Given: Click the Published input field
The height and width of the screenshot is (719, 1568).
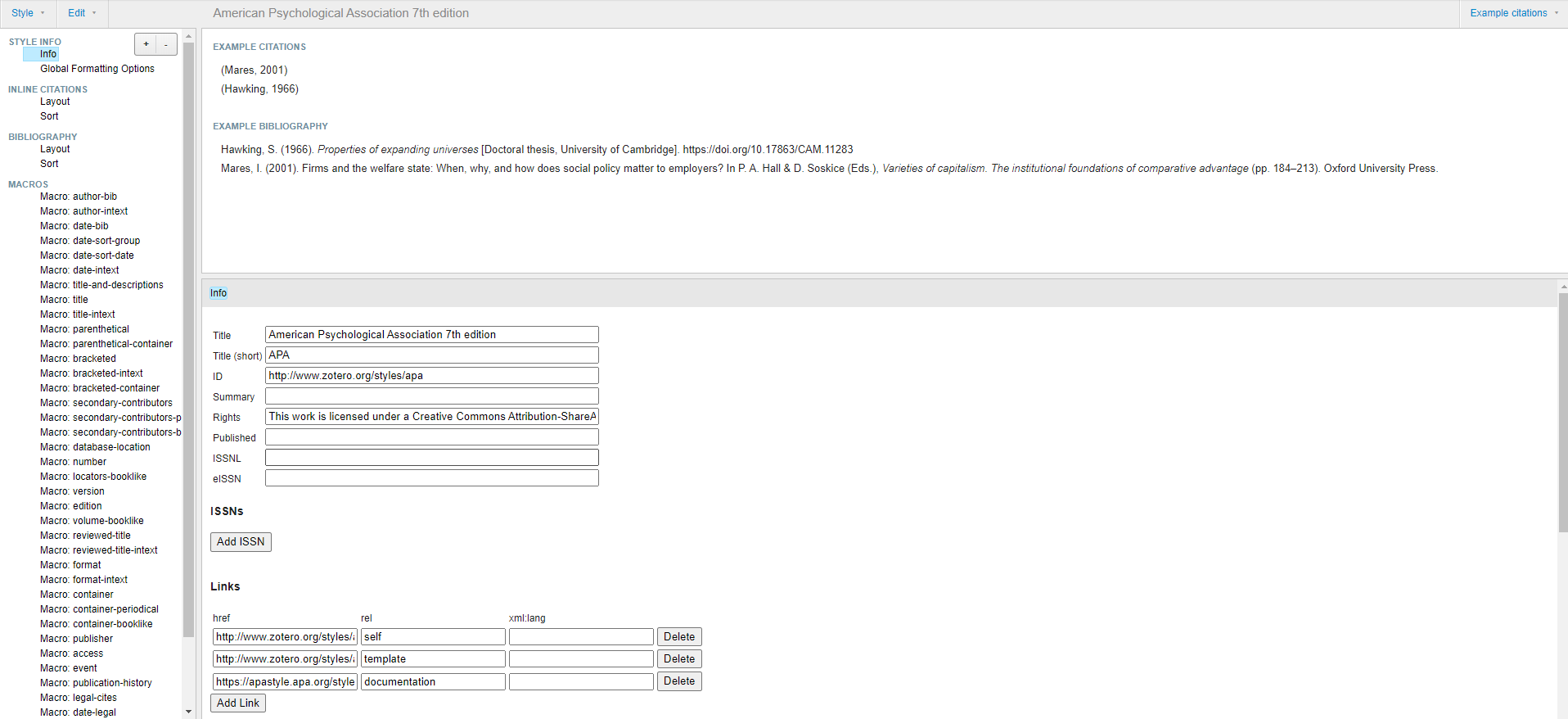Looking at the screenshot, I should pos(432,437).
